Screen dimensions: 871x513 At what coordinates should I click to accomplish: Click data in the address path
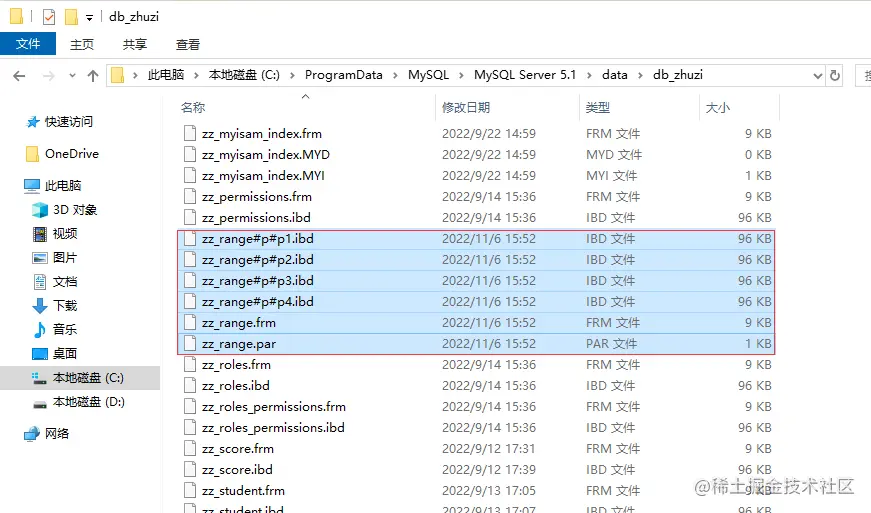point(615,75)
